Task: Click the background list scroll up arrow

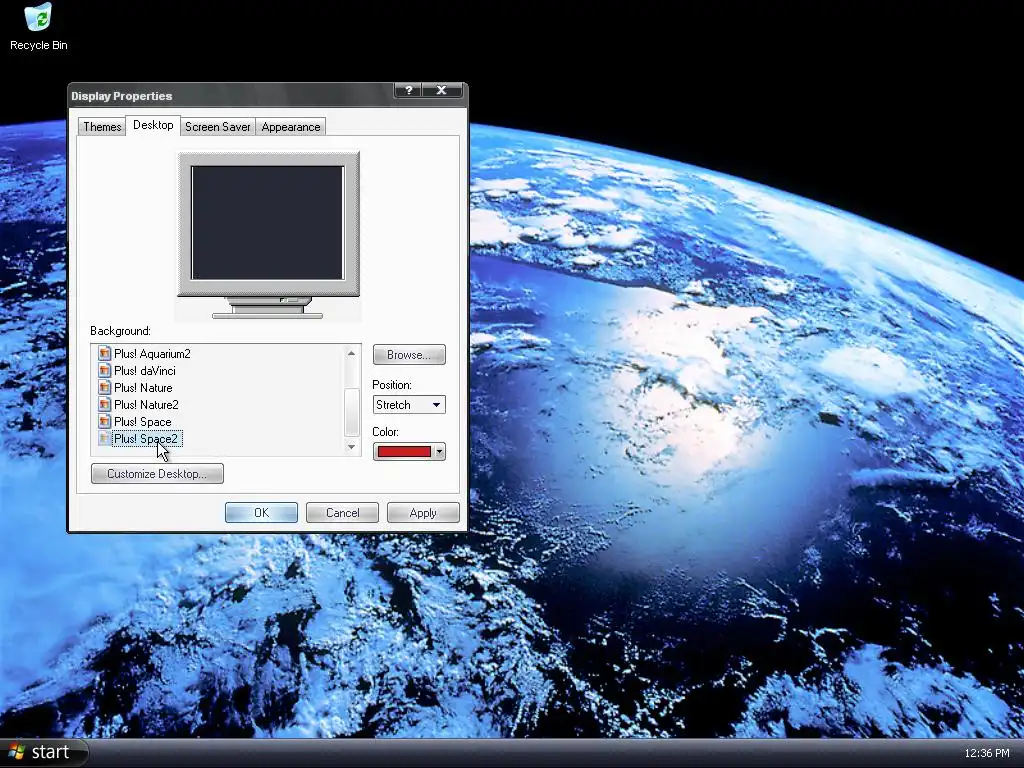Action: [351, 353]
